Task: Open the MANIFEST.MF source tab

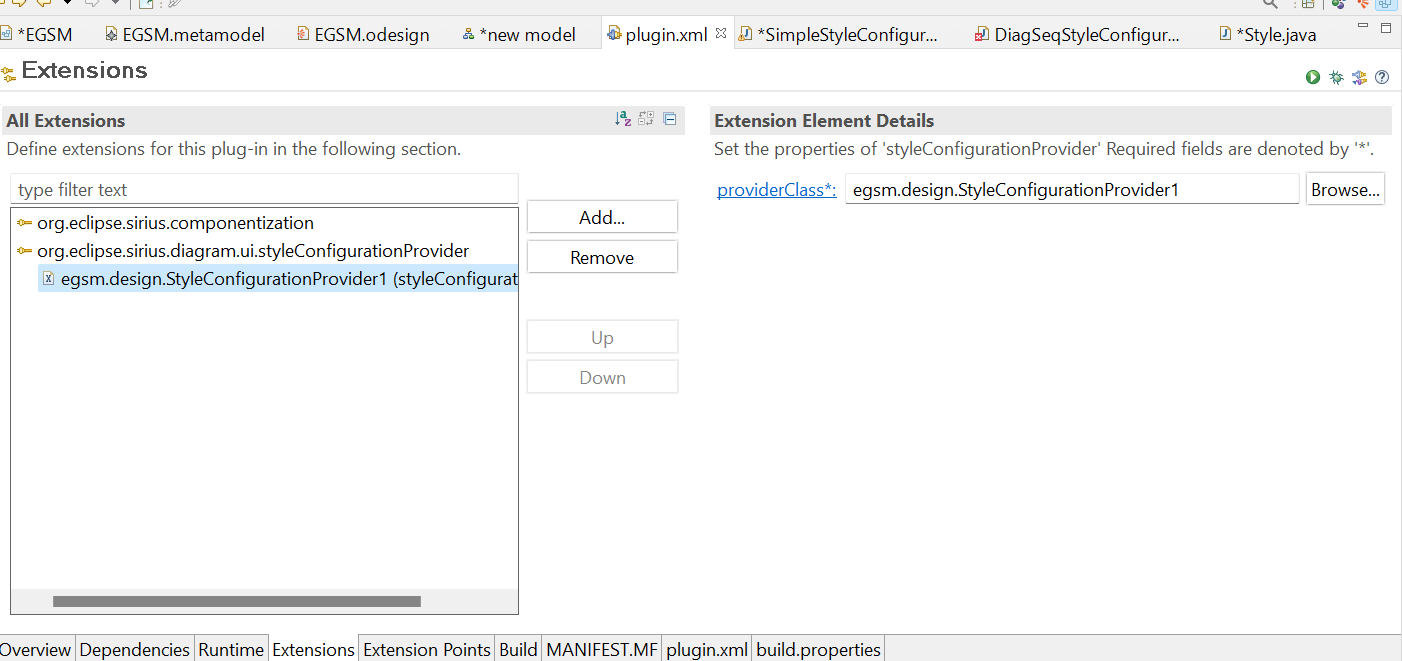Action: (x=602, y=649)
